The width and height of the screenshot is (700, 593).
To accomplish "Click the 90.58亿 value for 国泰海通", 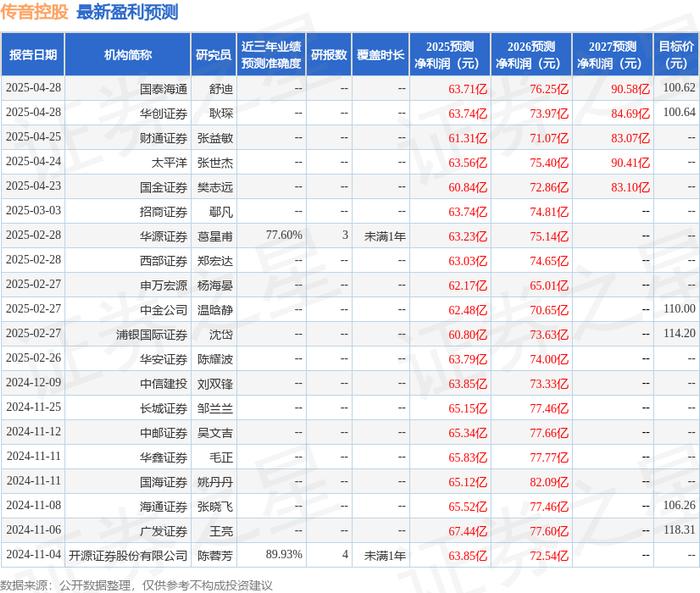I will [630, 89].
